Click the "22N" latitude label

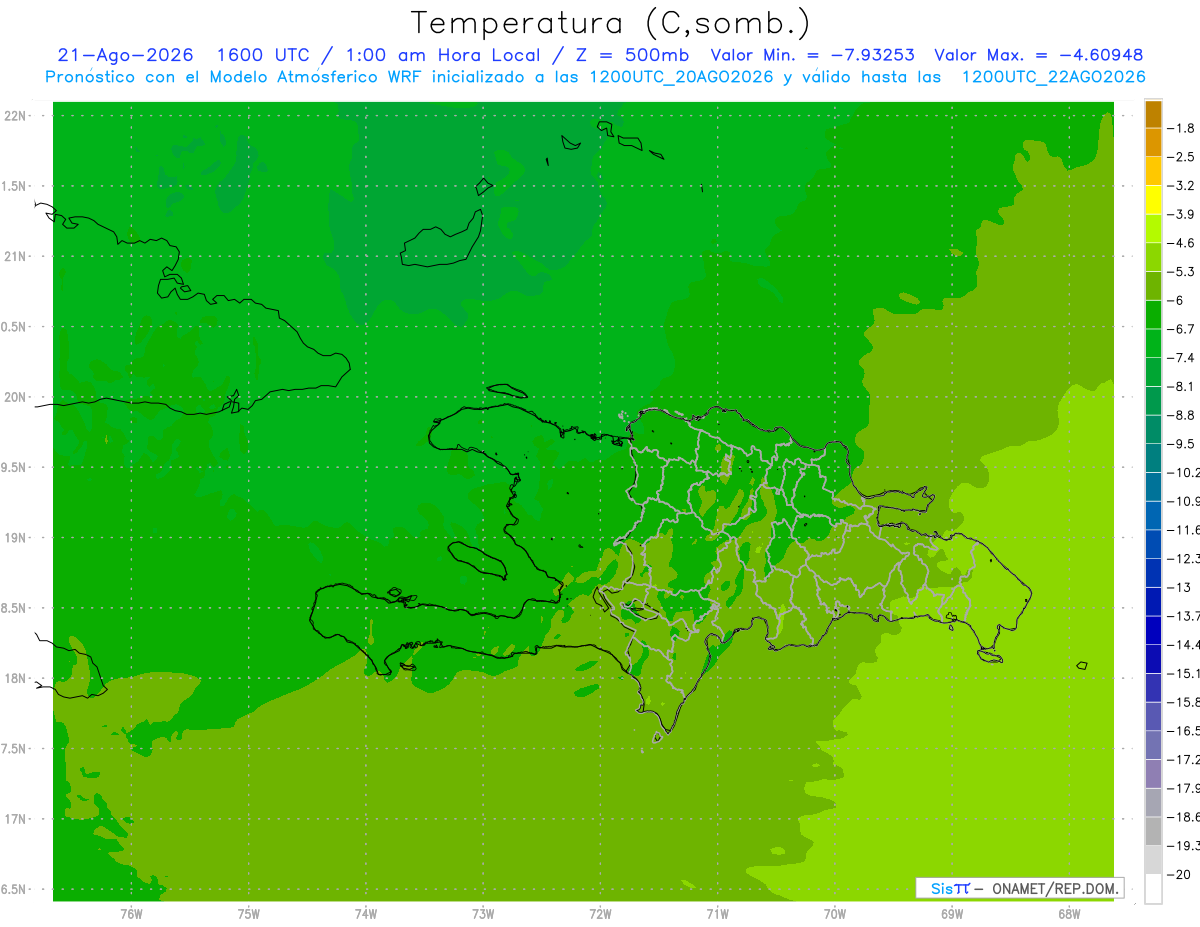pos(16,116)
